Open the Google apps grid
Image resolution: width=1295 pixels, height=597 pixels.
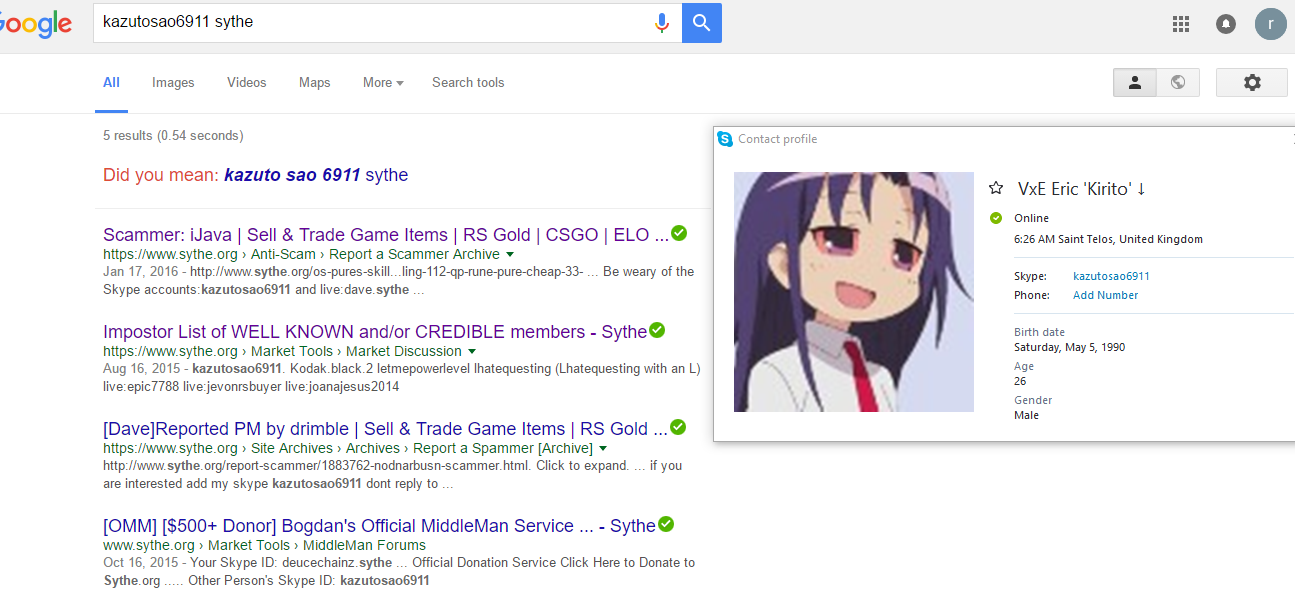1180,24
